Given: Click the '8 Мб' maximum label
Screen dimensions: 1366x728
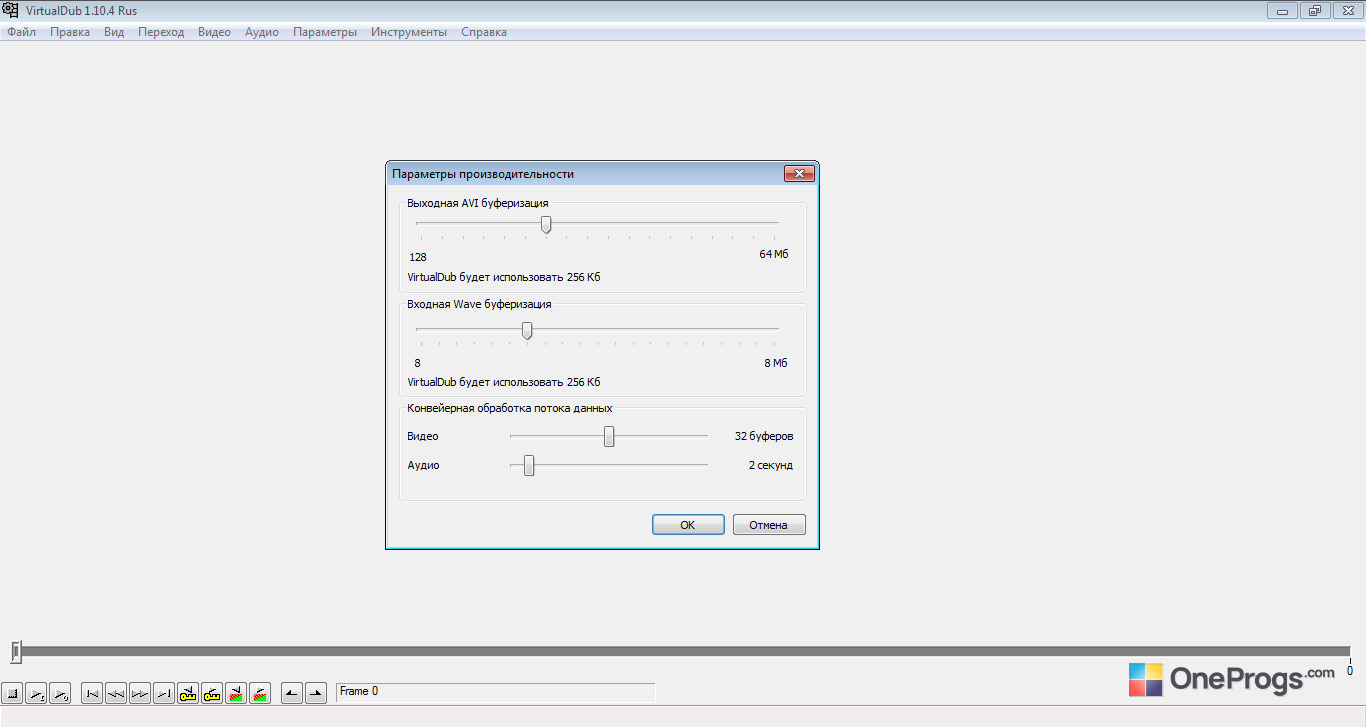Looking at the screenshot, I should pos(776,363).
